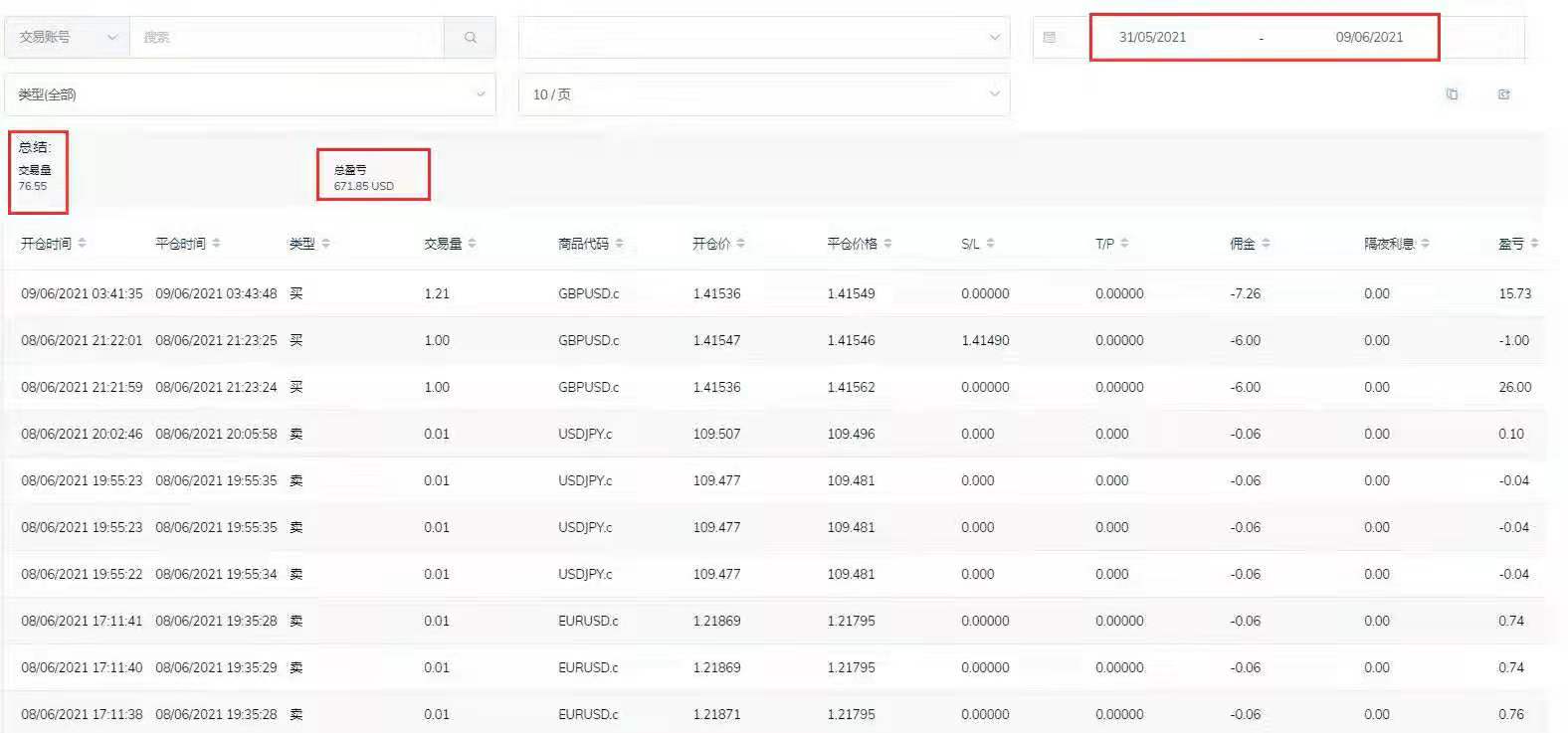Click GBPUSD.c in the 03:41:35 row

tap(589, 294)
